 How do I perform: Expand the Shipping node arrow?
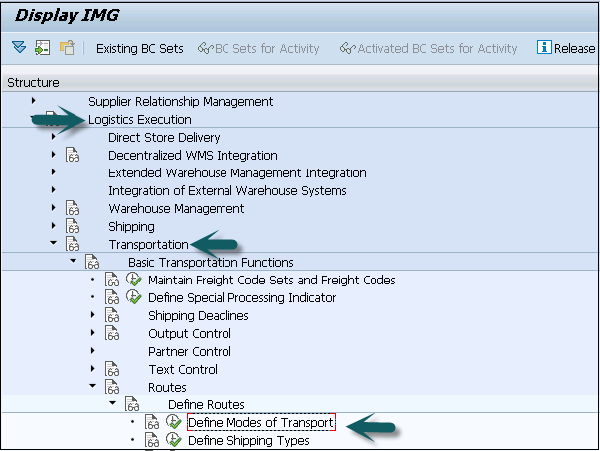coord(53,227)
